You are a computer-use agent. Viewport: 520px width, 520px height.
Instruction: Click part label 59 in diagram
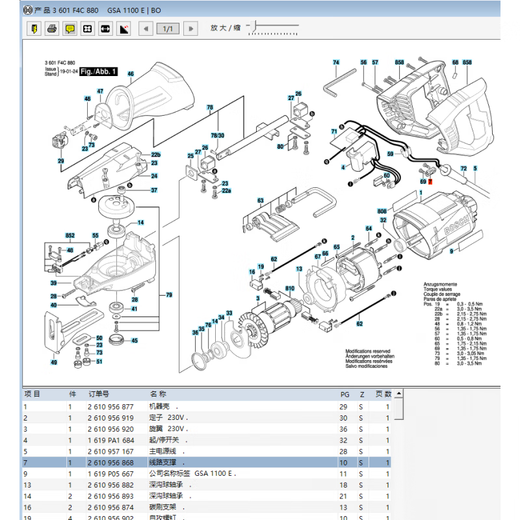(390, 154)
